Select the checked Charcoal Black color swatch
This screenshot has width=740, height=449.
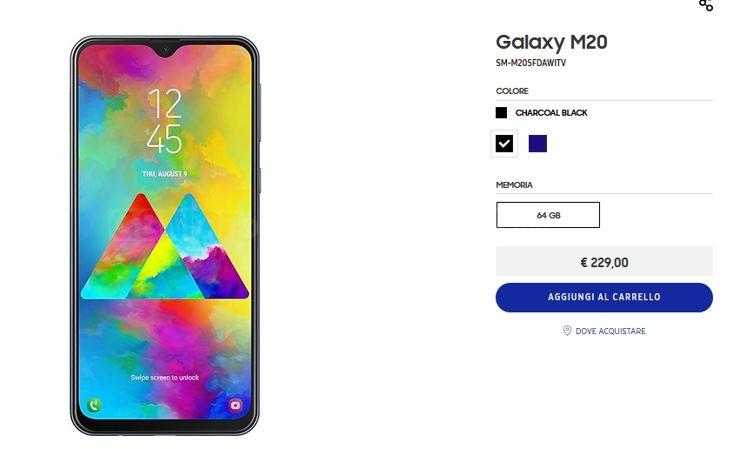504,143
